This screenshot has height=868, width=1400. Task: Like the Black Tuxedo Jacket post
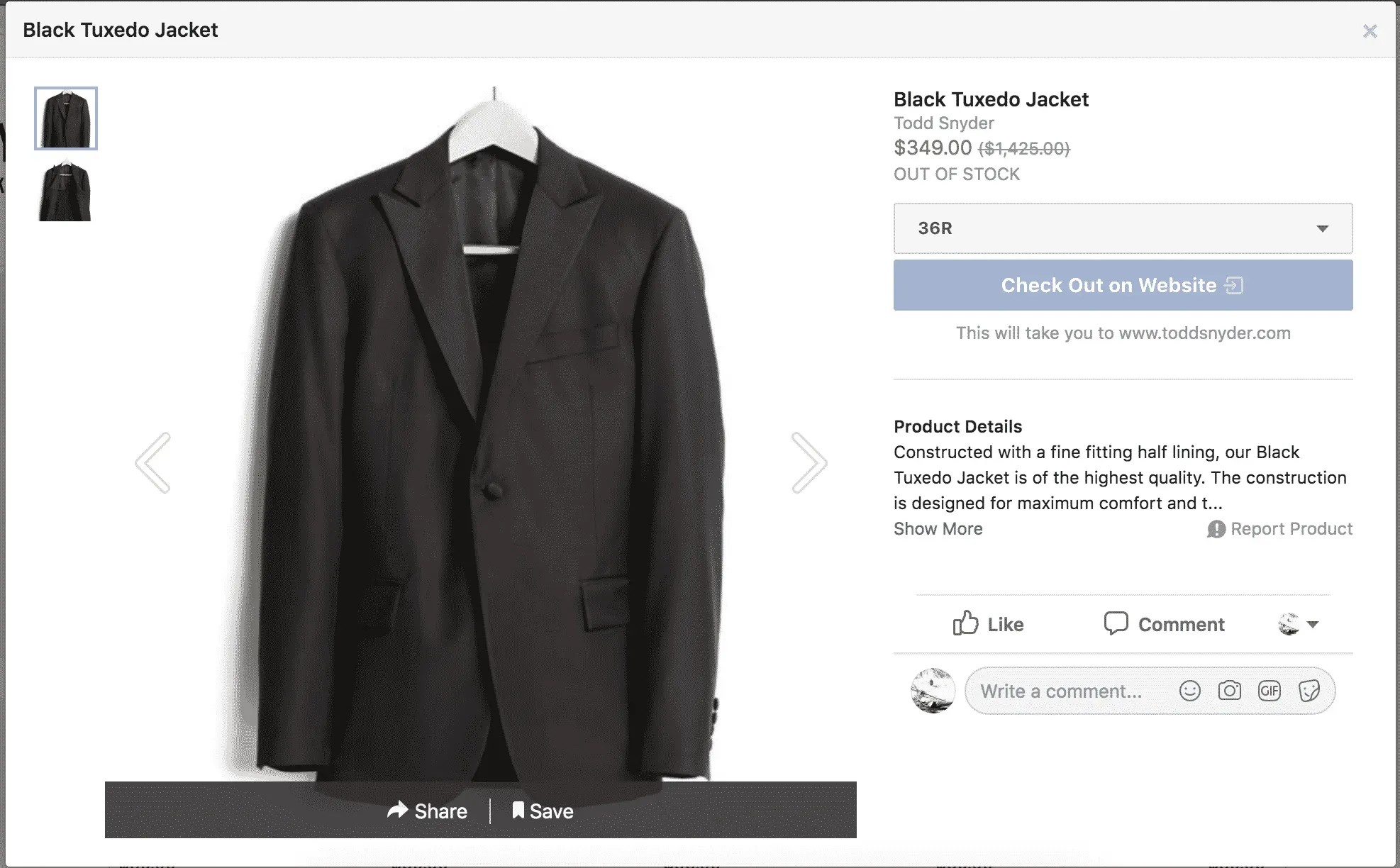987,624
